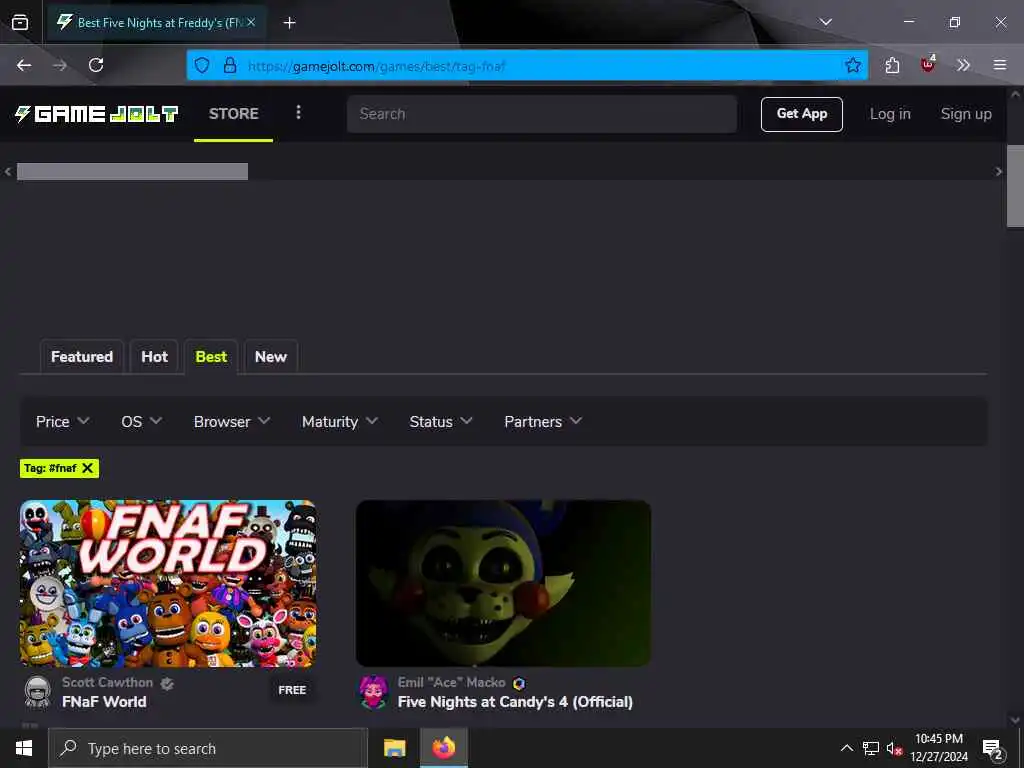
Task: Click the uBlock Origin extension icon
Action: (928, 64)
